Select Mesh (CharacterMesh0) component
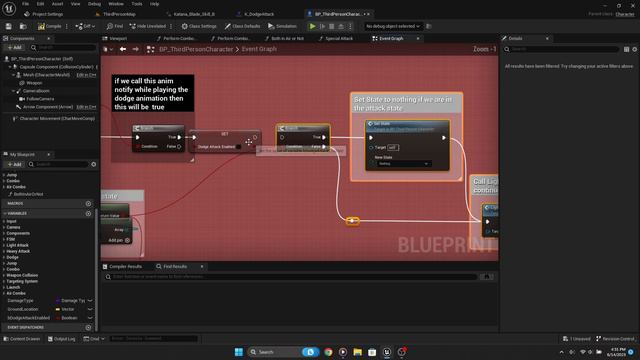 point(46,75)
